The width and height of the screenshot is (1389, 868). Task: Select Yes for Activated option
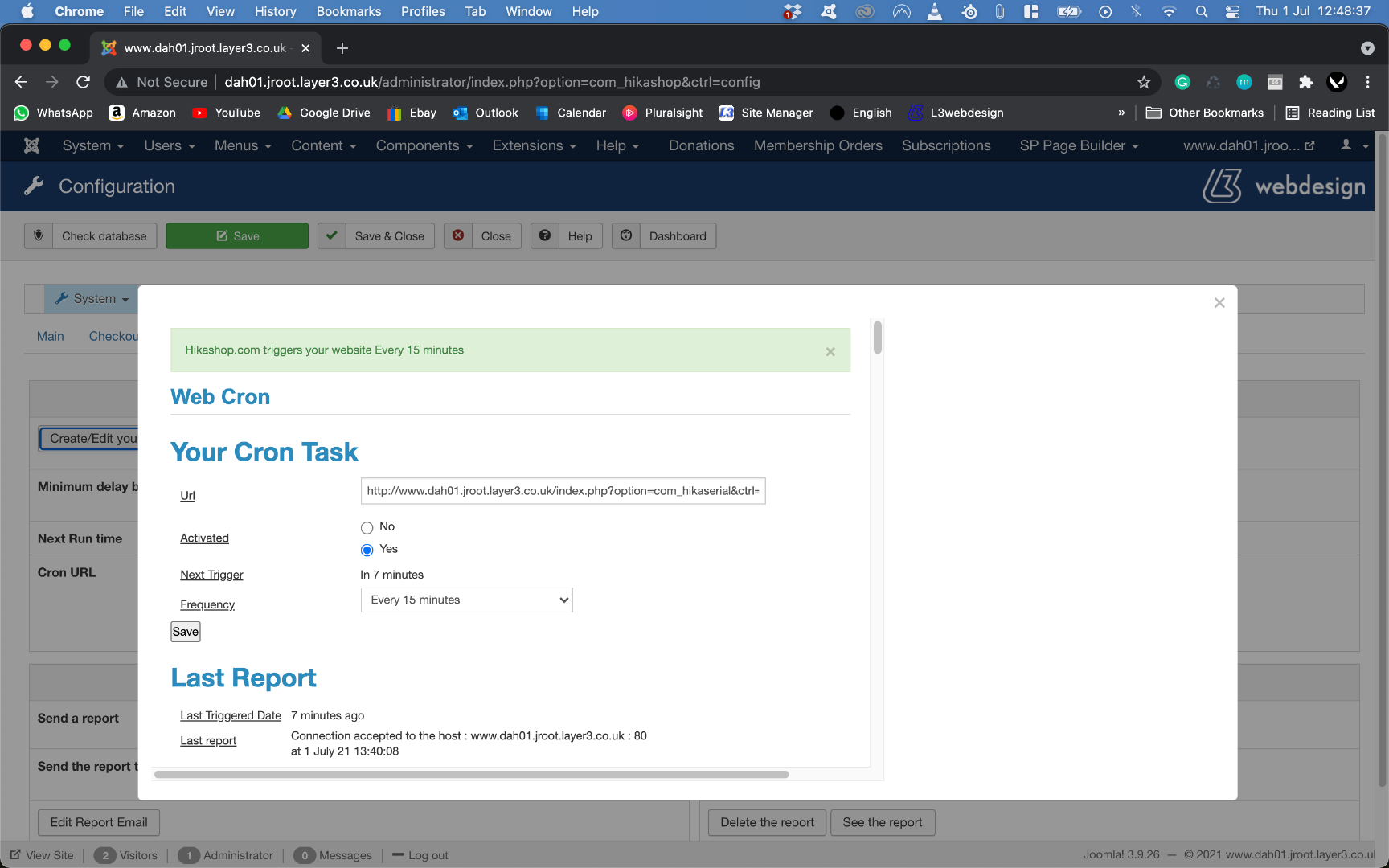(367, 550)
